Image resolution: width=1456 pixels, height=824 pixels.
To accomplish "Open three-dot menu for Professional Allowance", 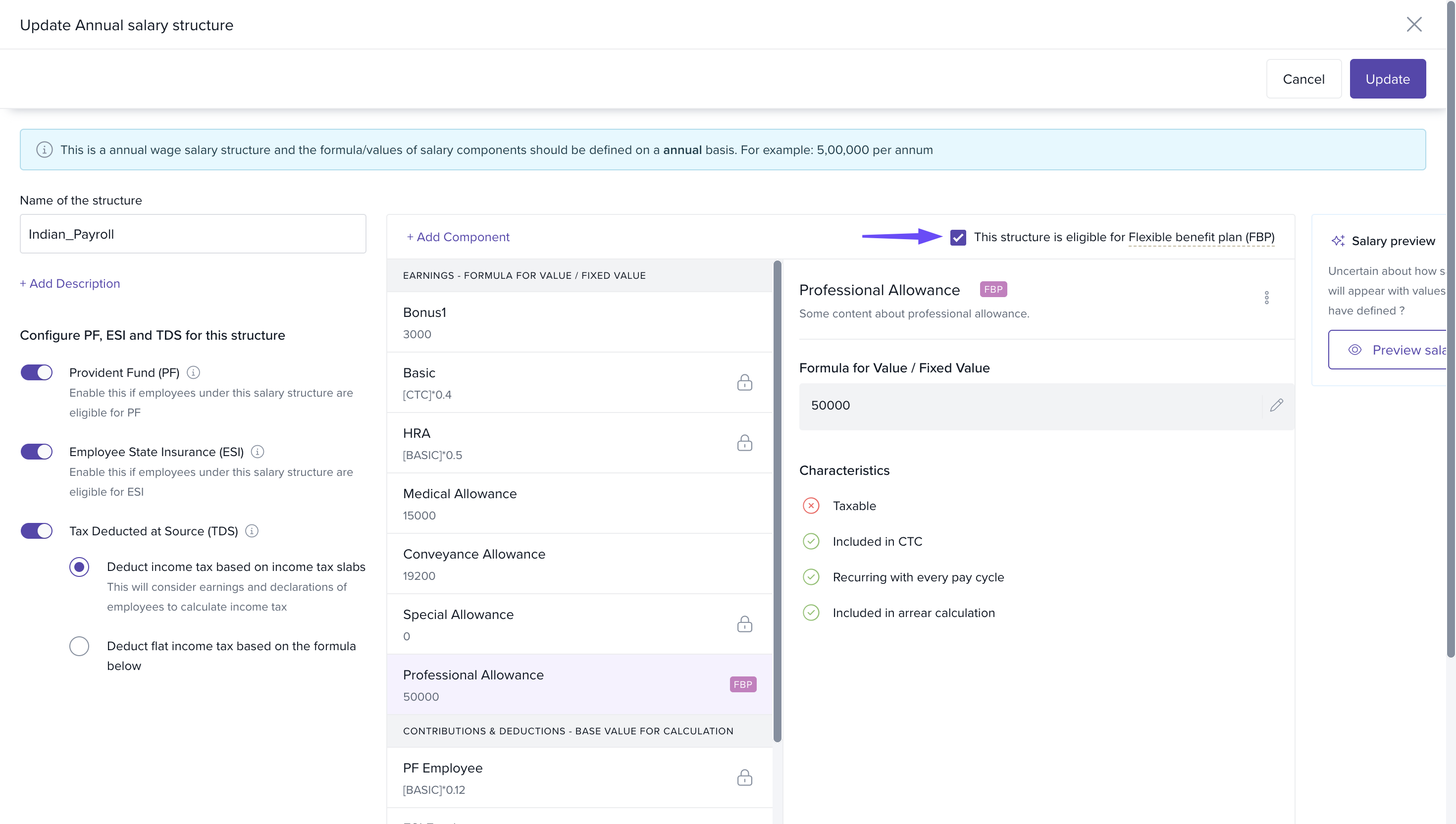I will click(1266, 298).
